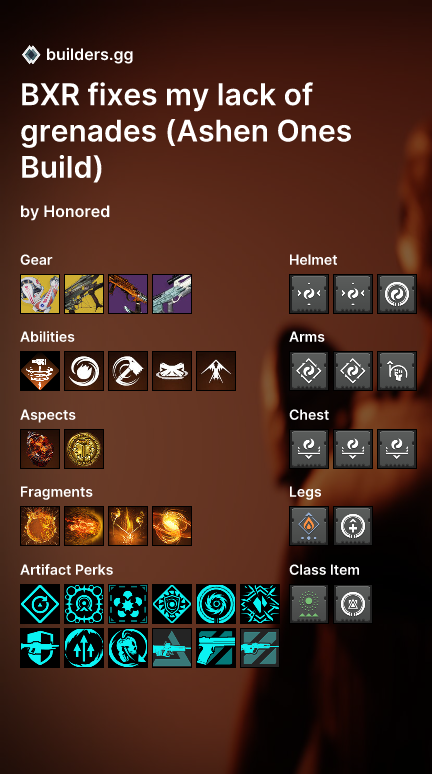Select the pistol artifact perk icon

[216, 648]
